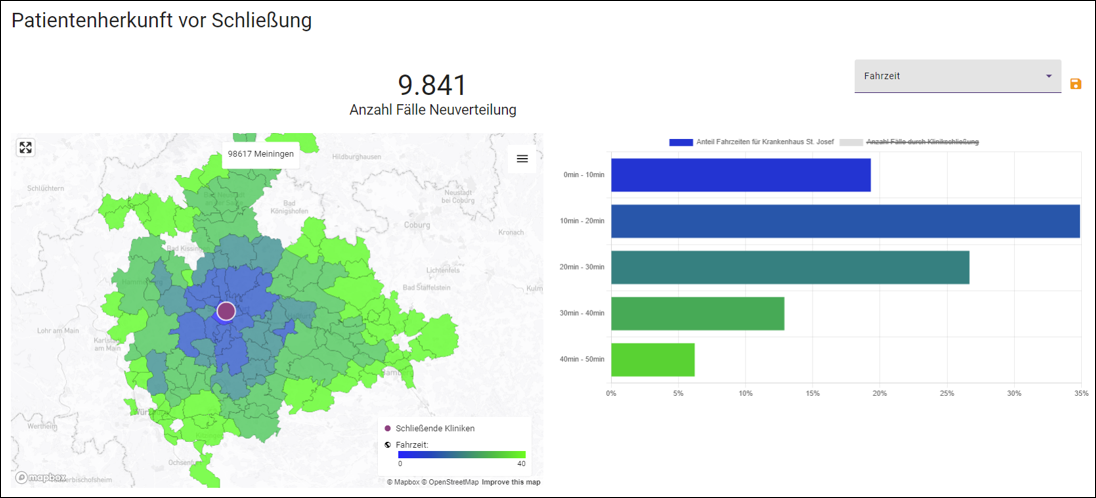The image size is (1096, 498).
Task: Open the map hamburger menu
Action: pos(522,158)
